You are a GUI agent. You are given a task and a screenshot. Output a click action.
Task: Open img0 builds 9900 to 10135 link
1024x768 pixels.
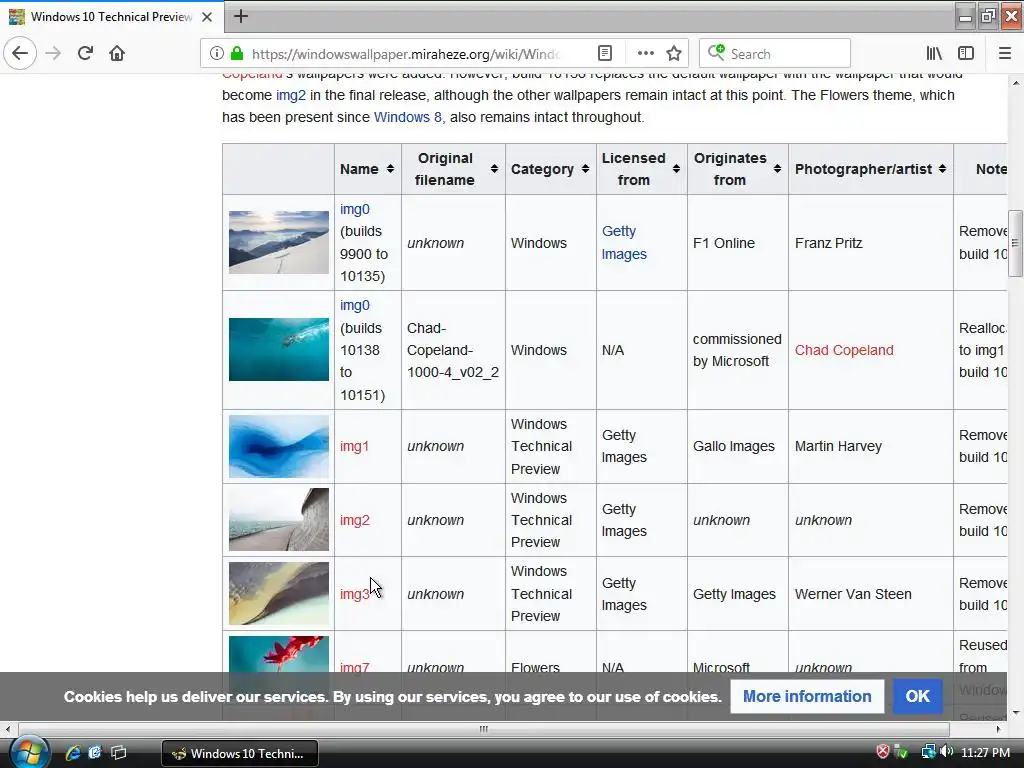[x=355, y=209]
